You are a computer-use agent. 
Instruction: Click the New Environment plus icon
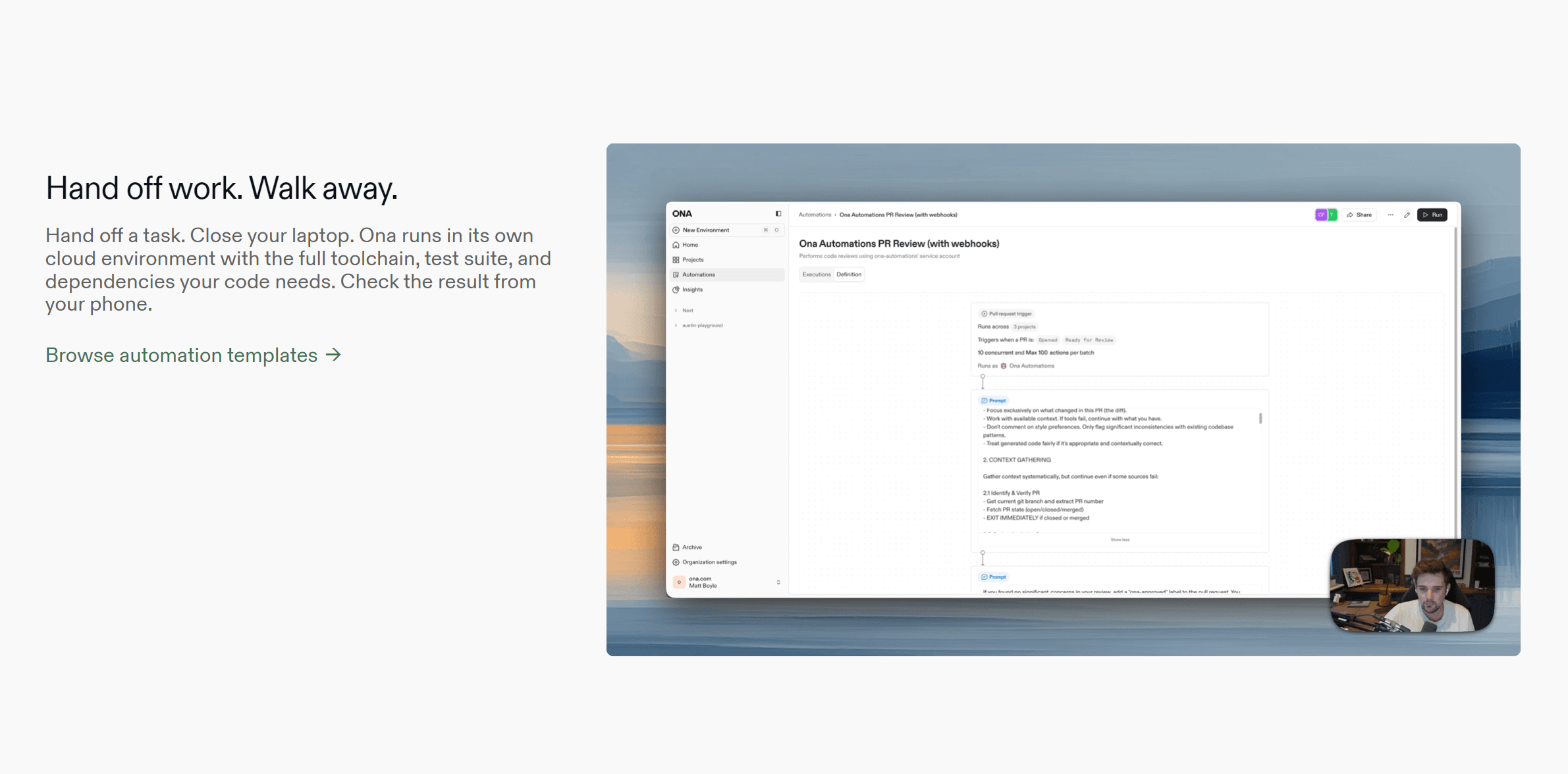tap(676, 230)
